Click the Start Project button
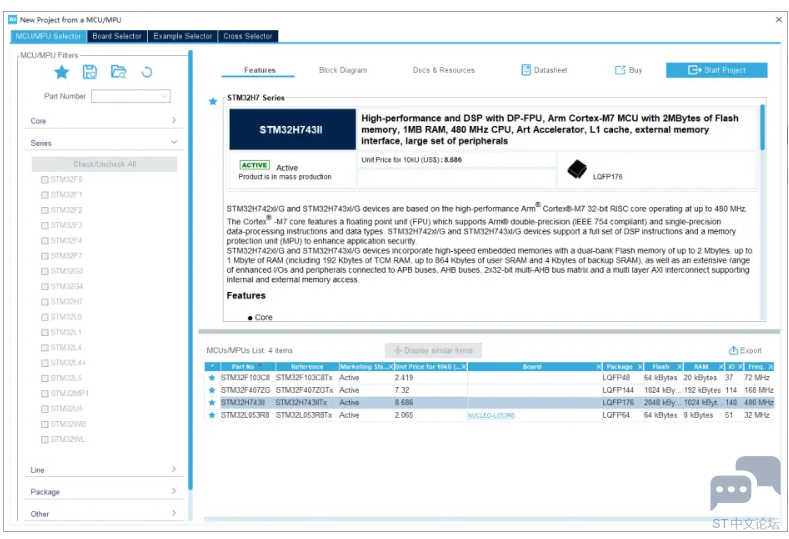The width and height of the screenshot is (789, 539). (717, 70)
